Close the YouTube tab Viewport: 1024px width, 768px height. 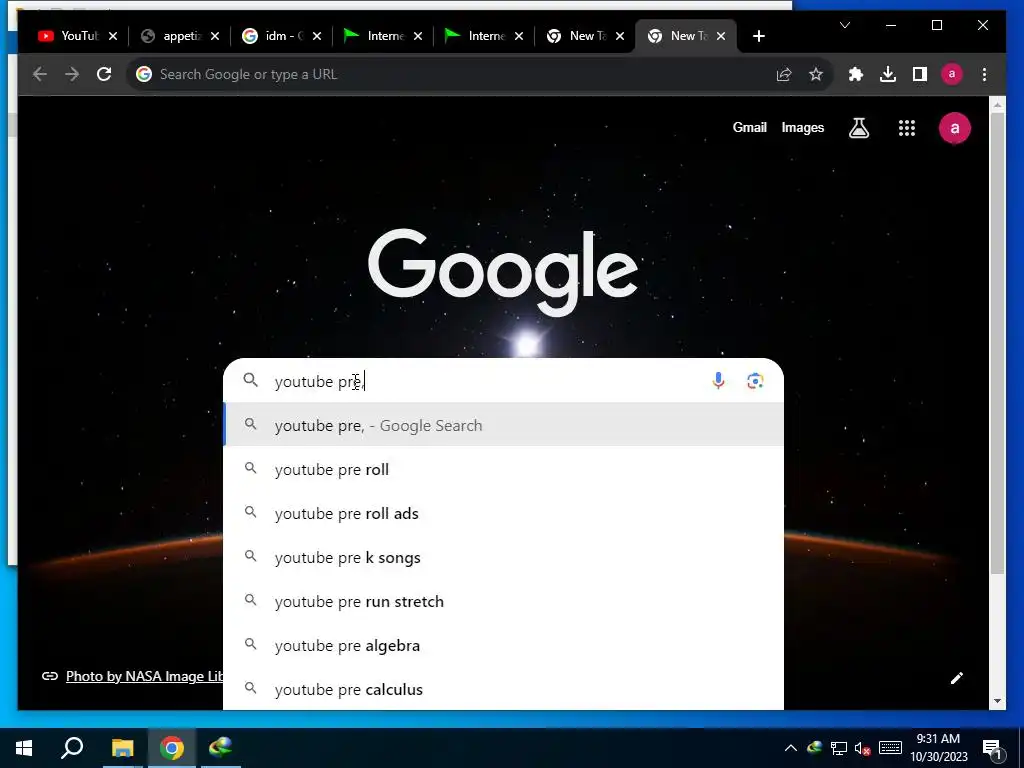[113, 36]
